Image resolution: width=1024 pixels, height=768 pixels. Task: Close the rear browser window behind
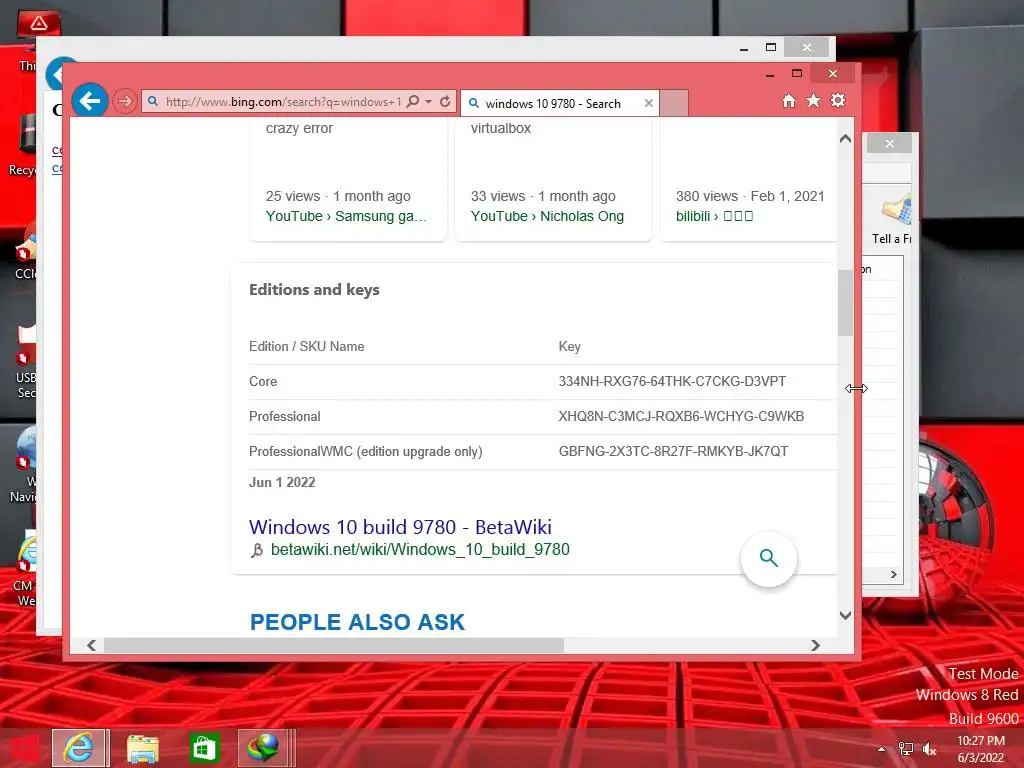pyautogui.click(x=807, y=47)
